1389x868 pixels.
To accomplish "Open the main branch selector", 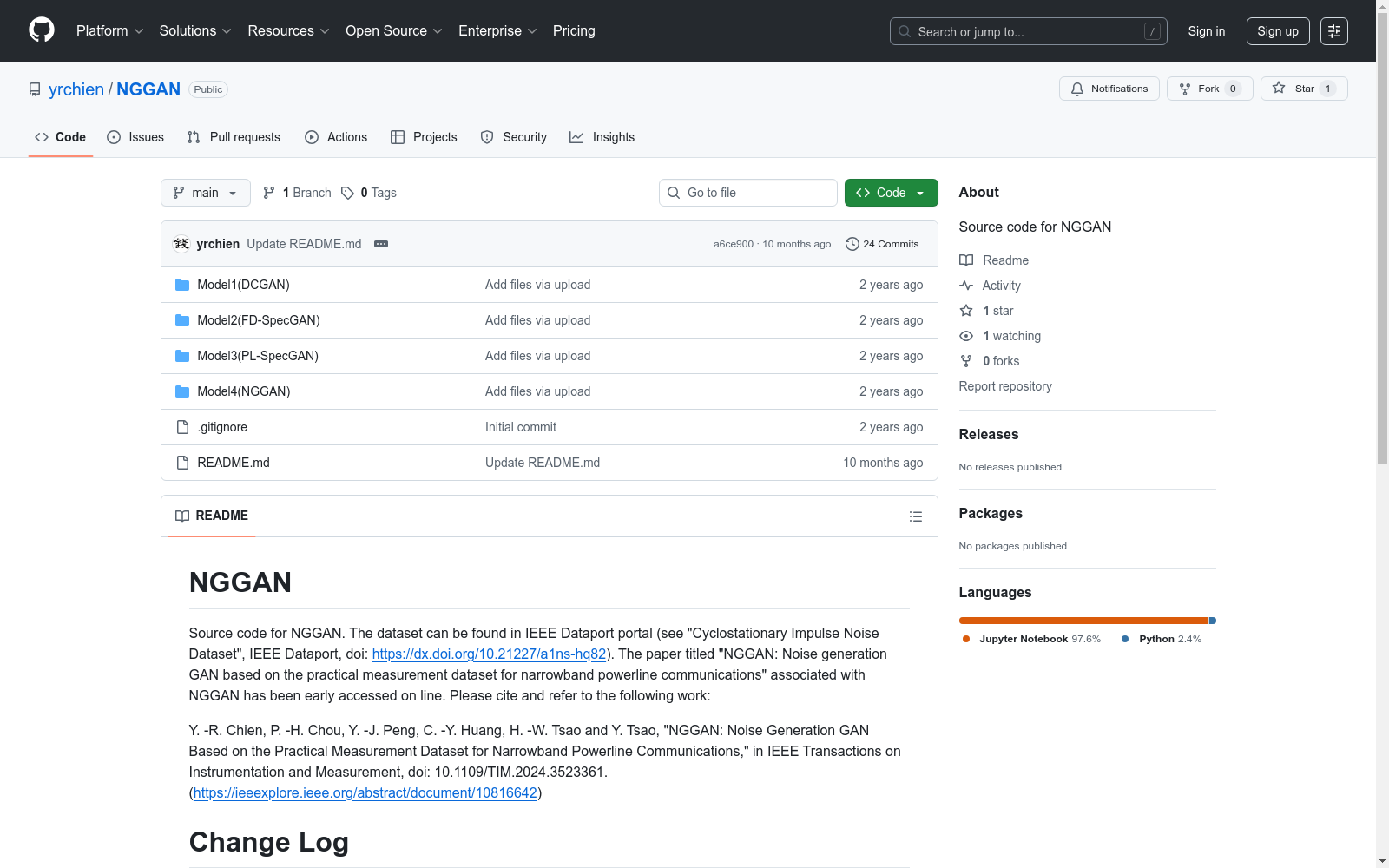I will coord(206,193).
